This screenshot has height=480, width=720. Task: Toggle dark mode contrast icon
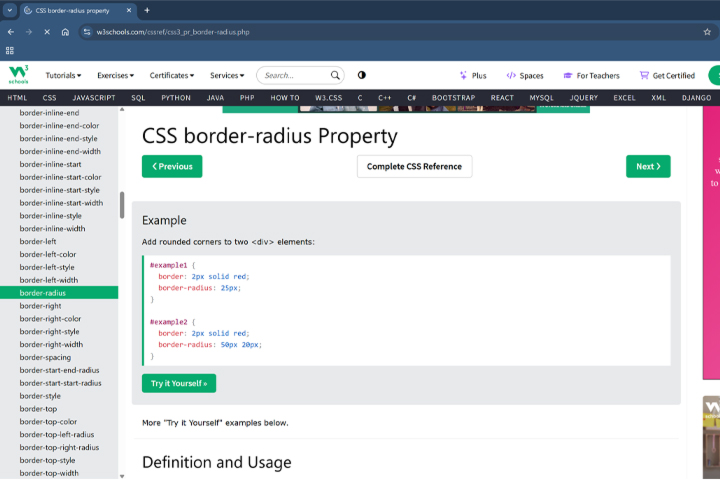click(x=362, y=75)
